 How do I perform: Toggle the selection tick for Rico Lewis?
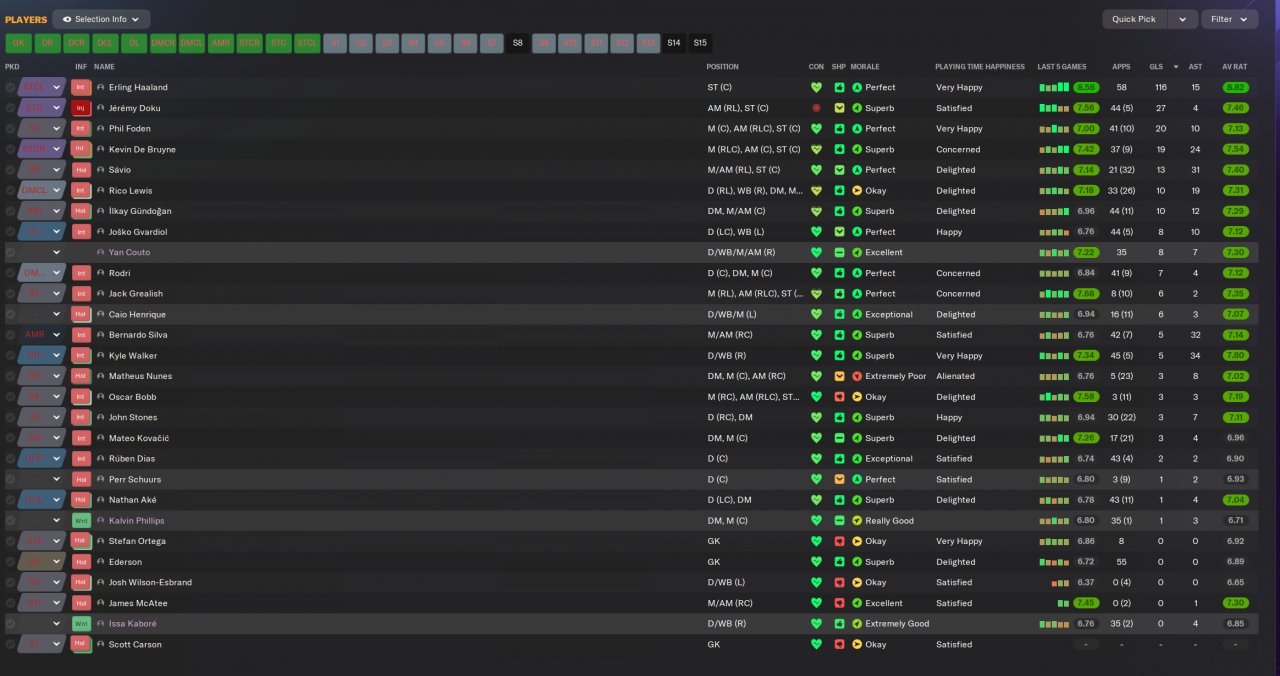10,190
